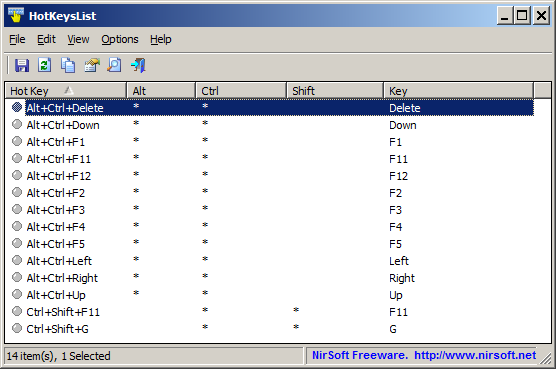
Task: Click the window resize grip in status bar
Action: click(545, 359)
